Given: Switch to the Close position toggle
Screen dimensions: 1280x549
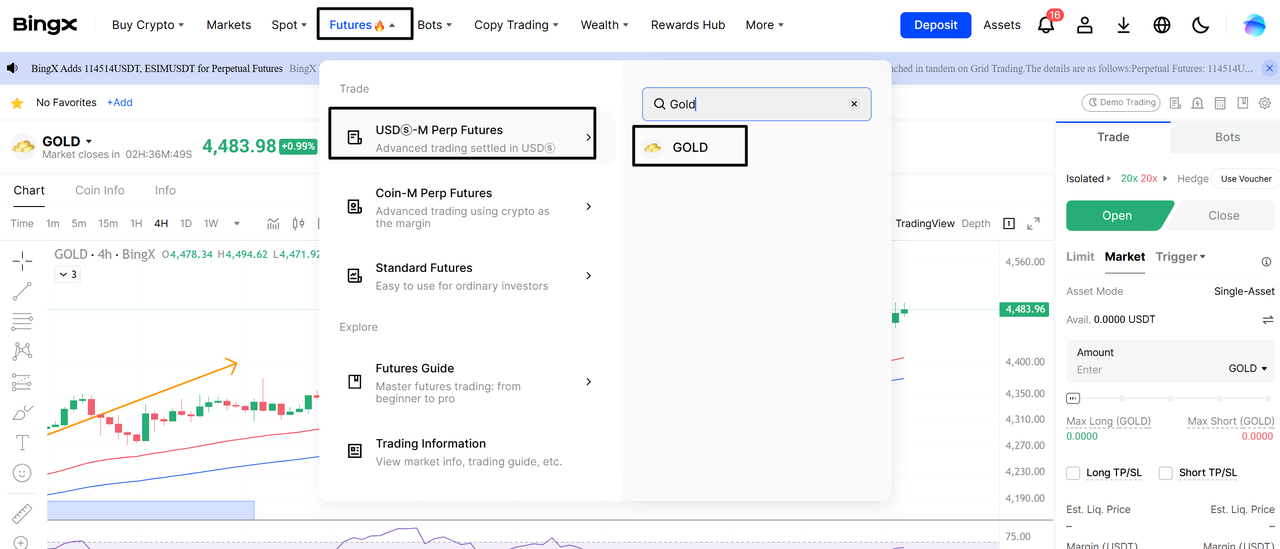Looking at the screenshot, I should pyautogui.click(x=1223, y=215).
